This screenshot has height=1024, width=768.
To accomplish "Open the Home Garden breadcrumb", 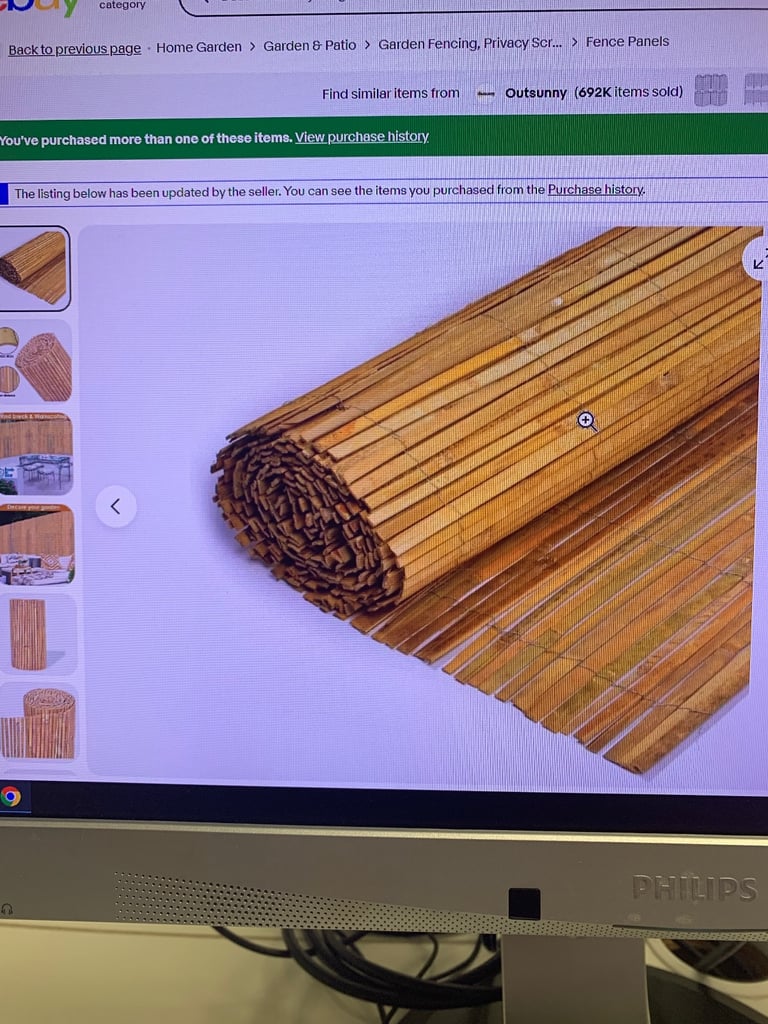I will tap(199, 47).
